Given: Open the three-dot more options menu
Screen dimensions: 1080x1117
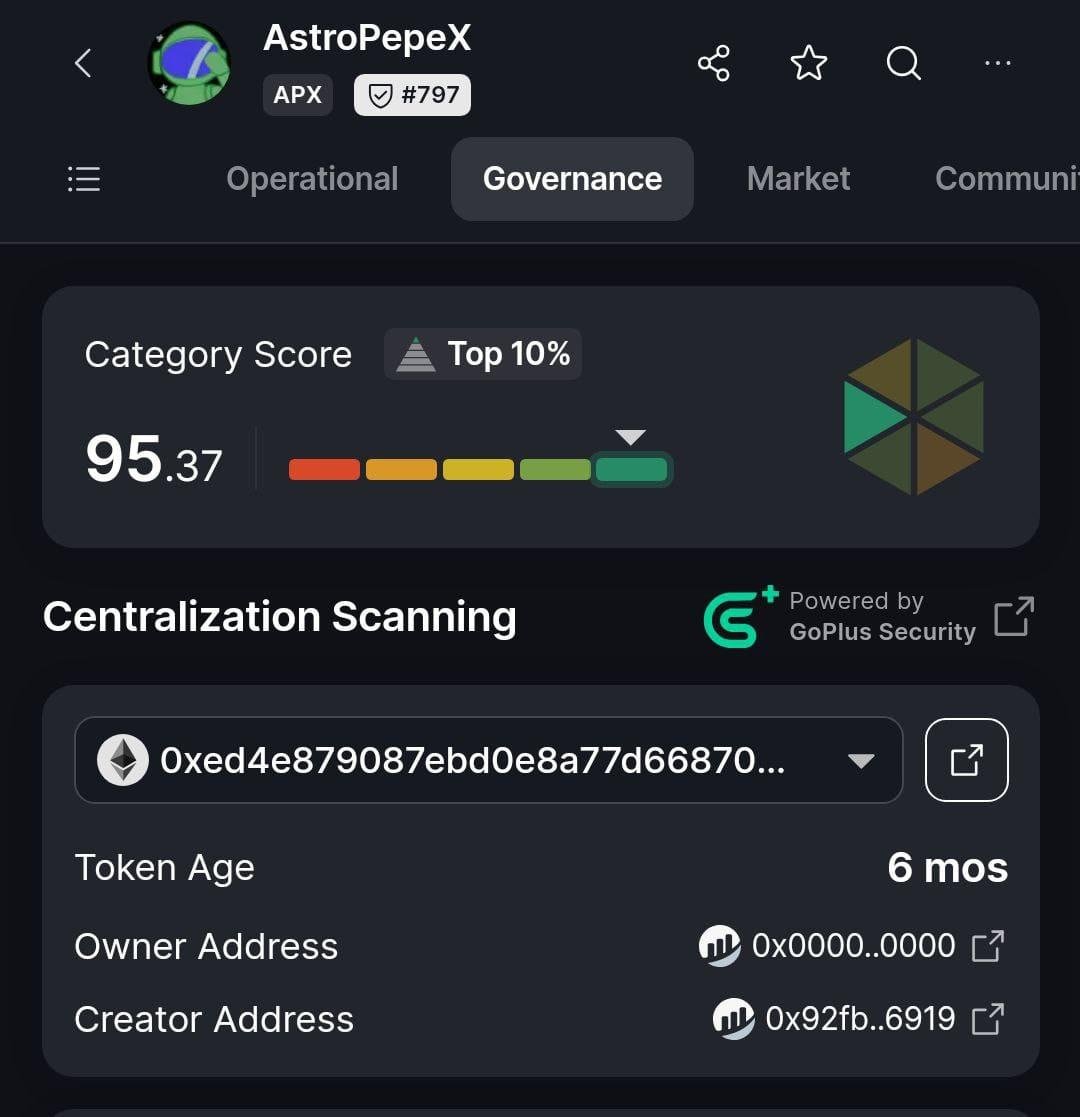Looking at the screenshot, I should pos(997,63).
